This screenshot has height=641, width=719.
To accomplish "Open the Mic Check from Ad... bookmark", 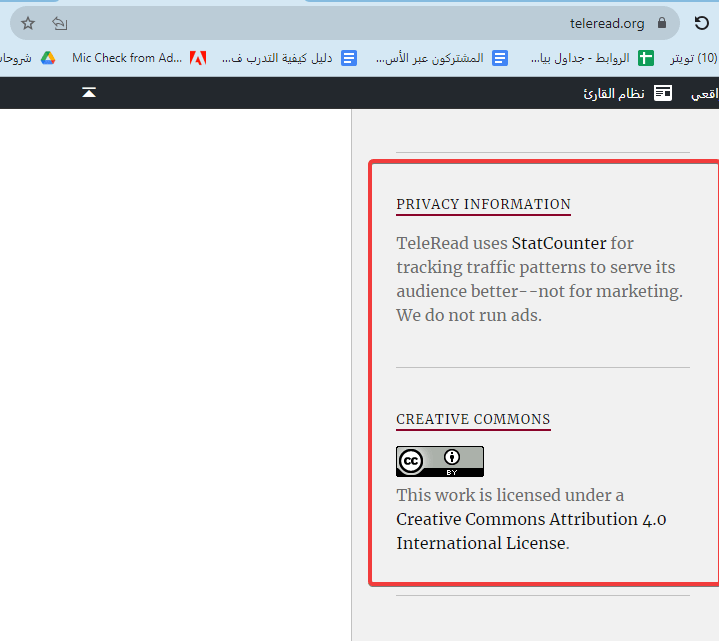I will 127,58.
